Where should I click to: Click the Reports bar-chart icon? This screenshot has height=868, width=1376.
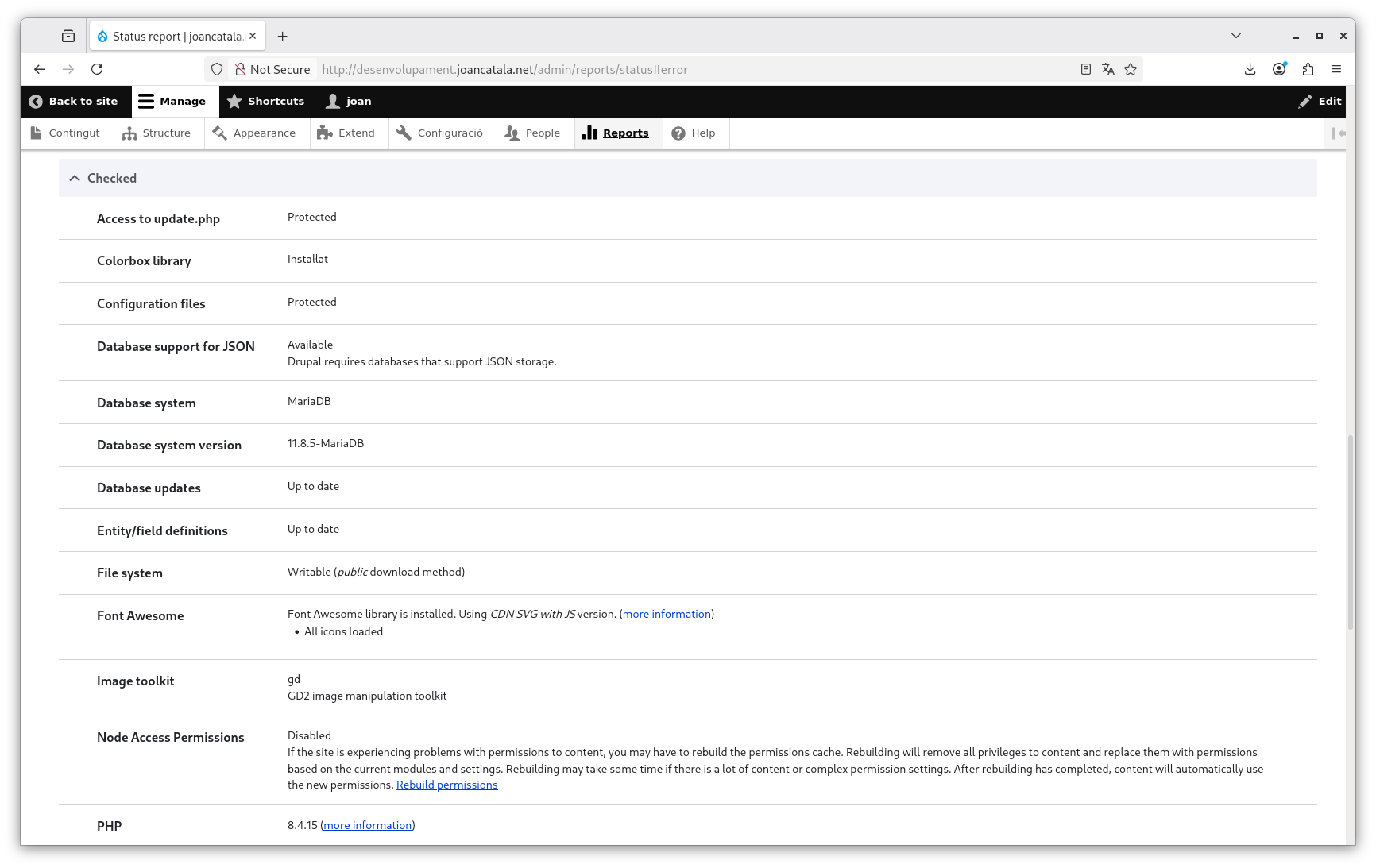point(589,133)
